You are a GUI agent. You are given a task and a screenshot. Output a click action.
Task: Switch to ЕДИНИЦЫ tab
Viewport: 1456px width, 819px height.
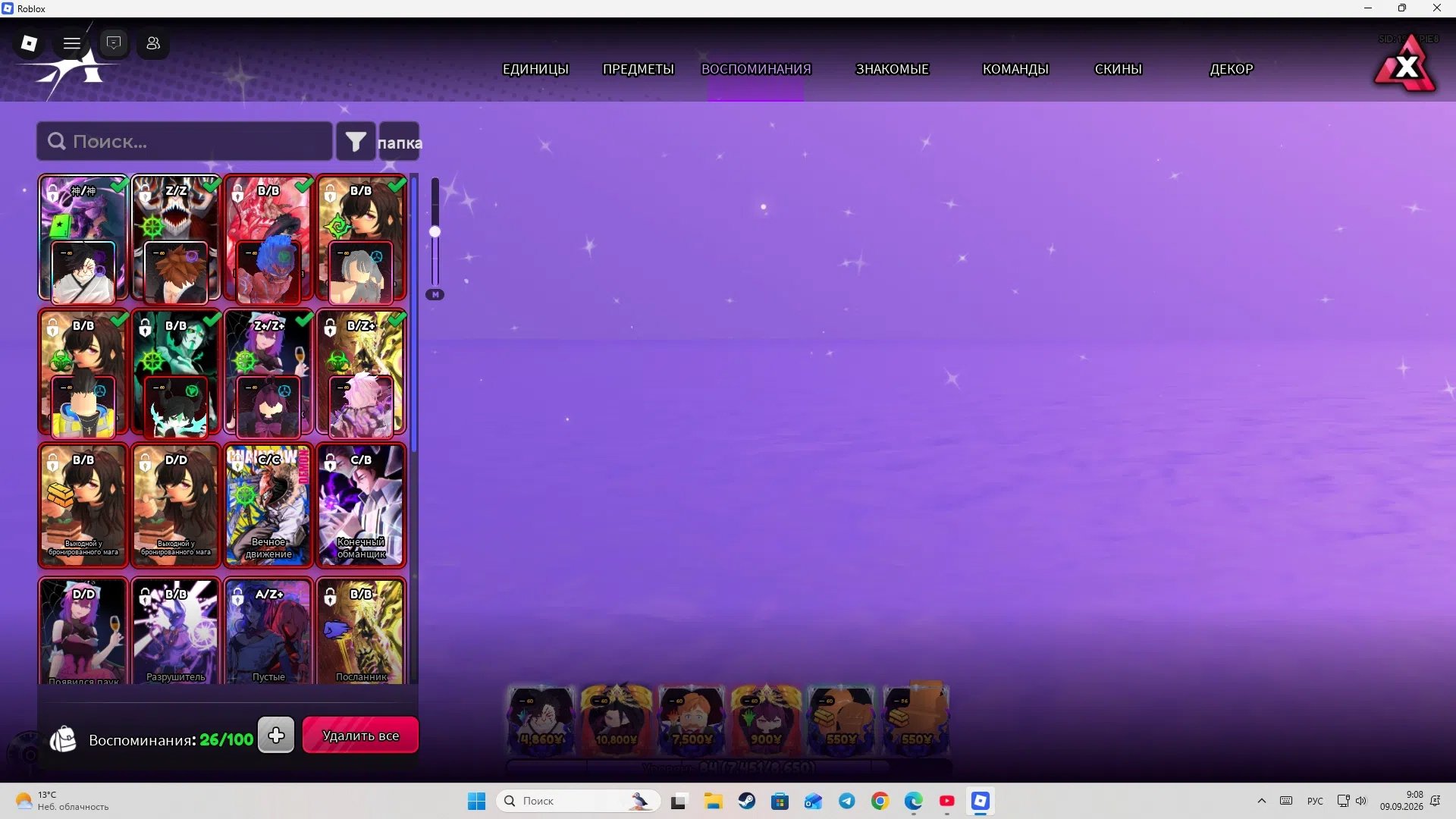click(535, 69)
